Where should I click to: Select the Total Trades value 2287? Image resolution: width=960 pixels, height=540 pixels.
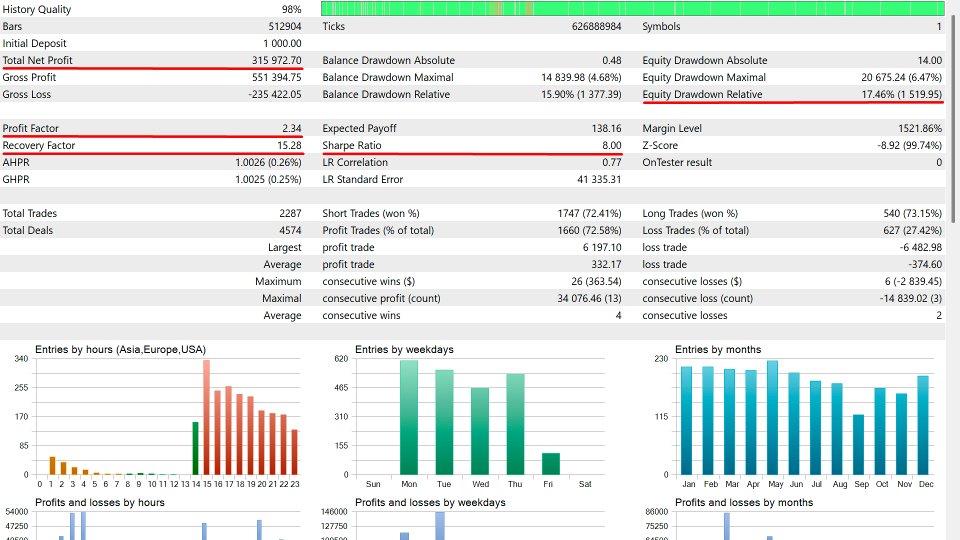290,213
